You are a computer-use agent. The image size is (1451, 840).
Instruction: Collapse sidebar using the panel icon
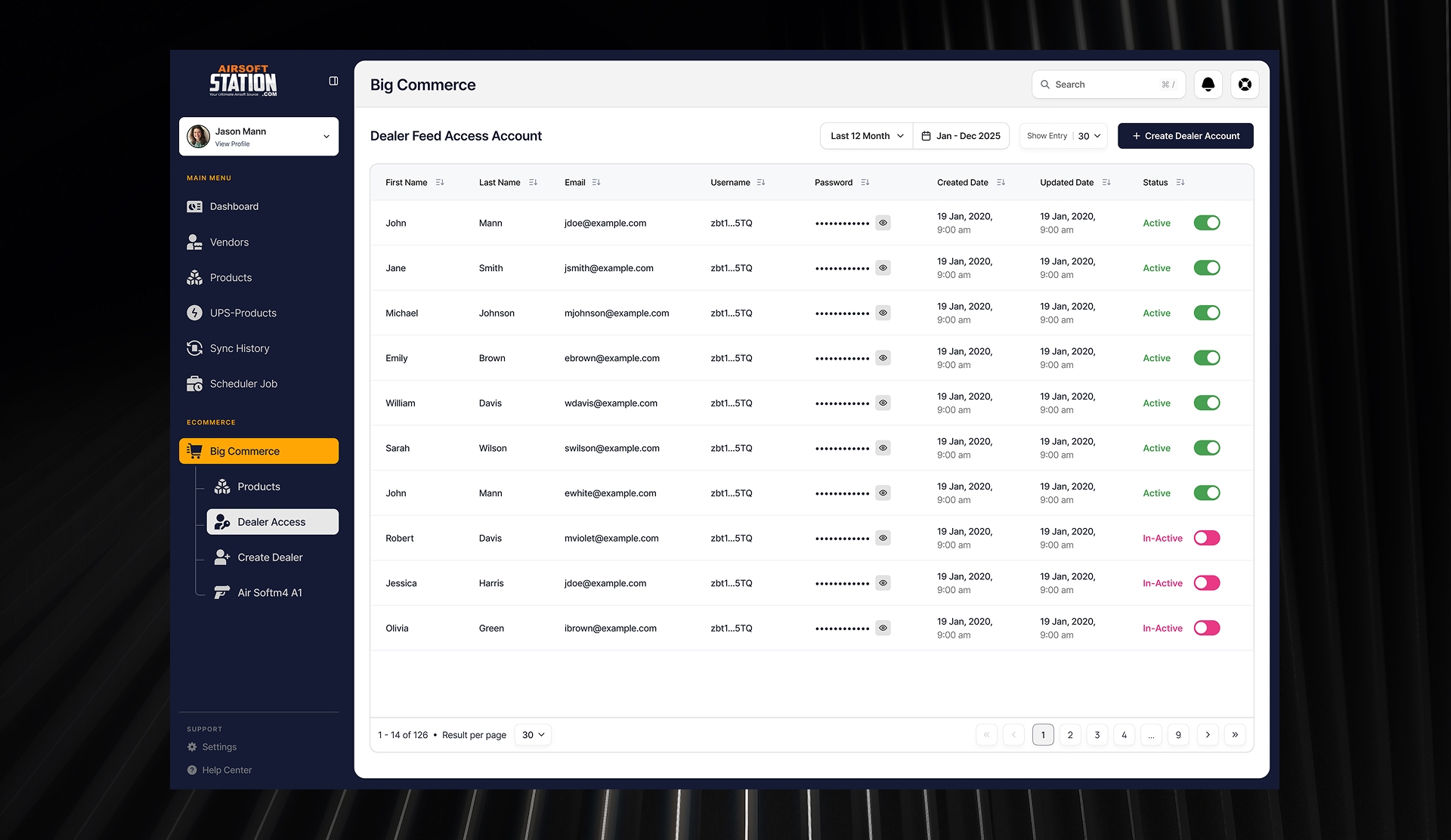coord(333,81)
